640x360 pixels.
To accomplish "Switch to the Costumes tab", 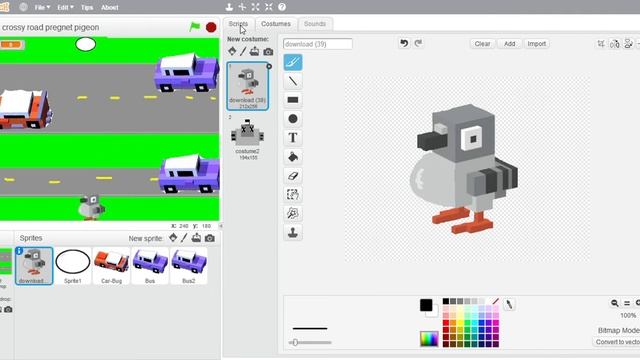I will point(276,24).
